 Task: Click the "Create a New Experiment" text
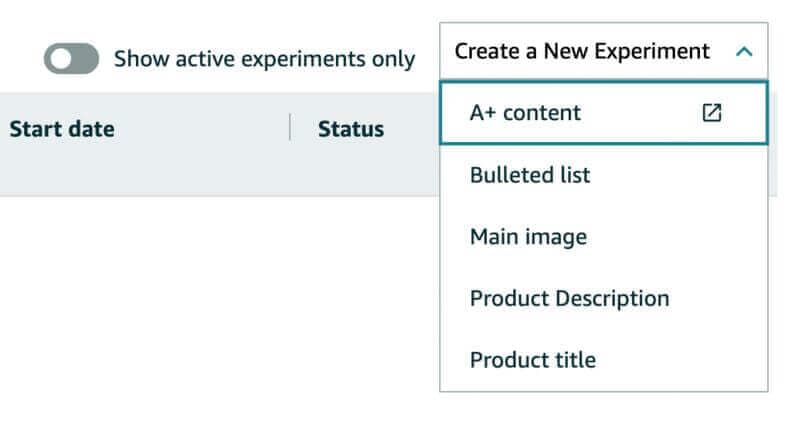tap(581, 51)
